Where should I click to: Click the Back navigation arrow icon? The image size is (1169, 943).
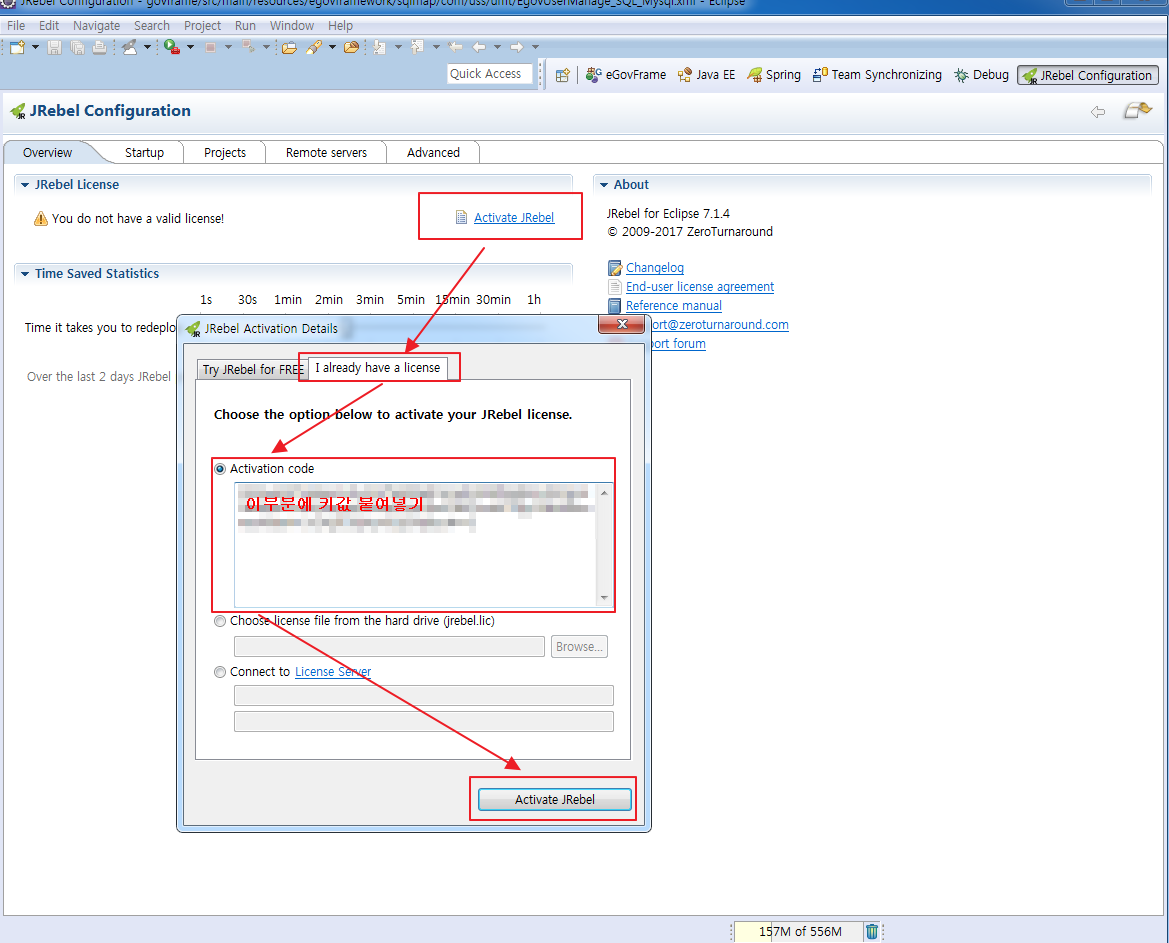coord(479,47)
